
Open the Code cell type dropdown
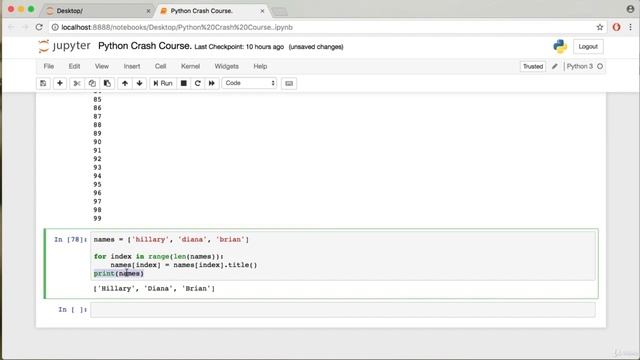coord(249,83)
